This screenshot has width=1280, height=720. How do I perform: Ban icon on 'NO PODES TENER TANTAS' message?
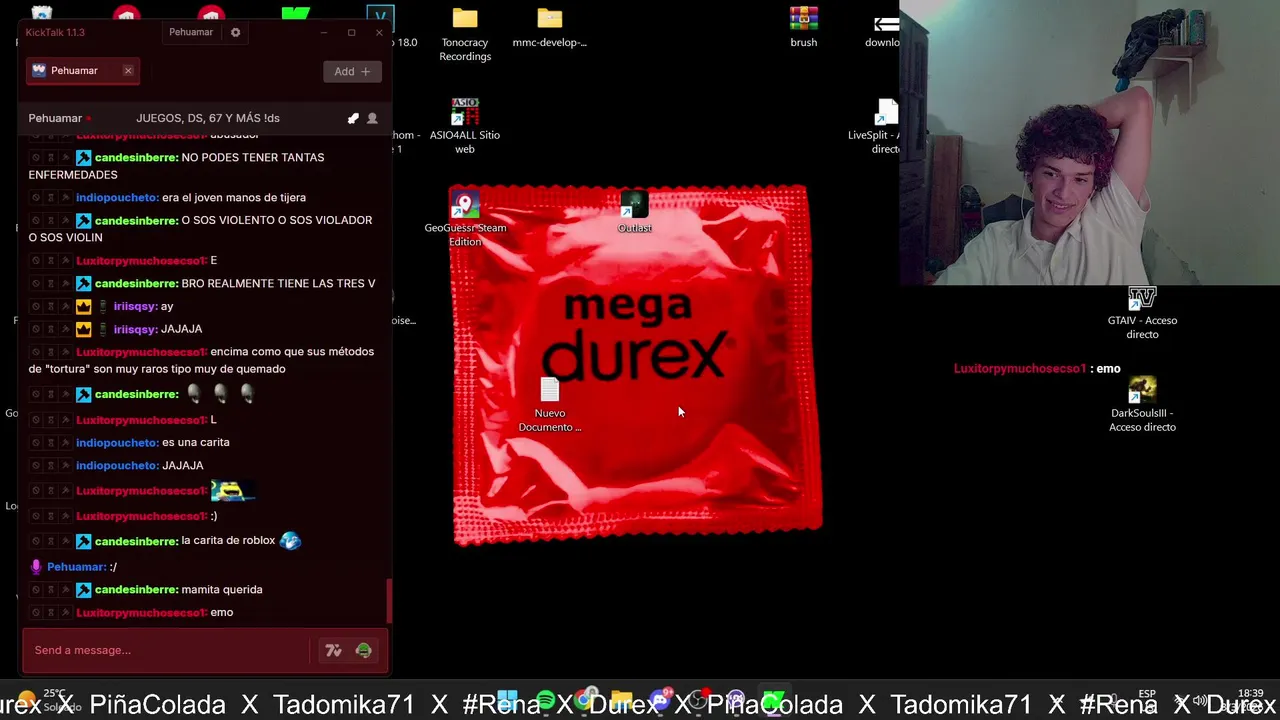(36, 158)
